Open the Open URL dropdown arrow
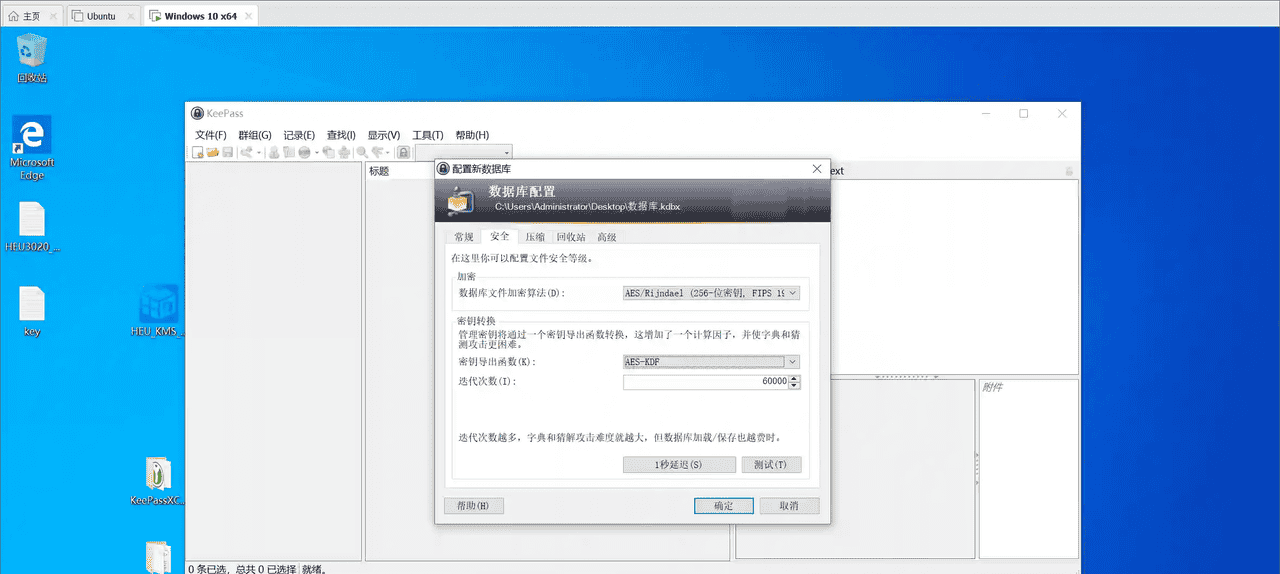 point(317,152)
